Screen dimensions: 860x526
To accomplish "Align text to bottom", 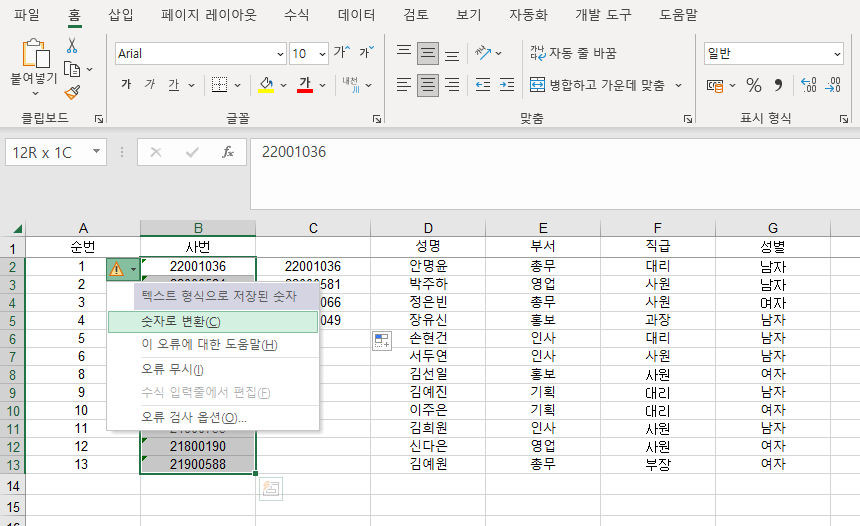I will [x=452, y=54].
